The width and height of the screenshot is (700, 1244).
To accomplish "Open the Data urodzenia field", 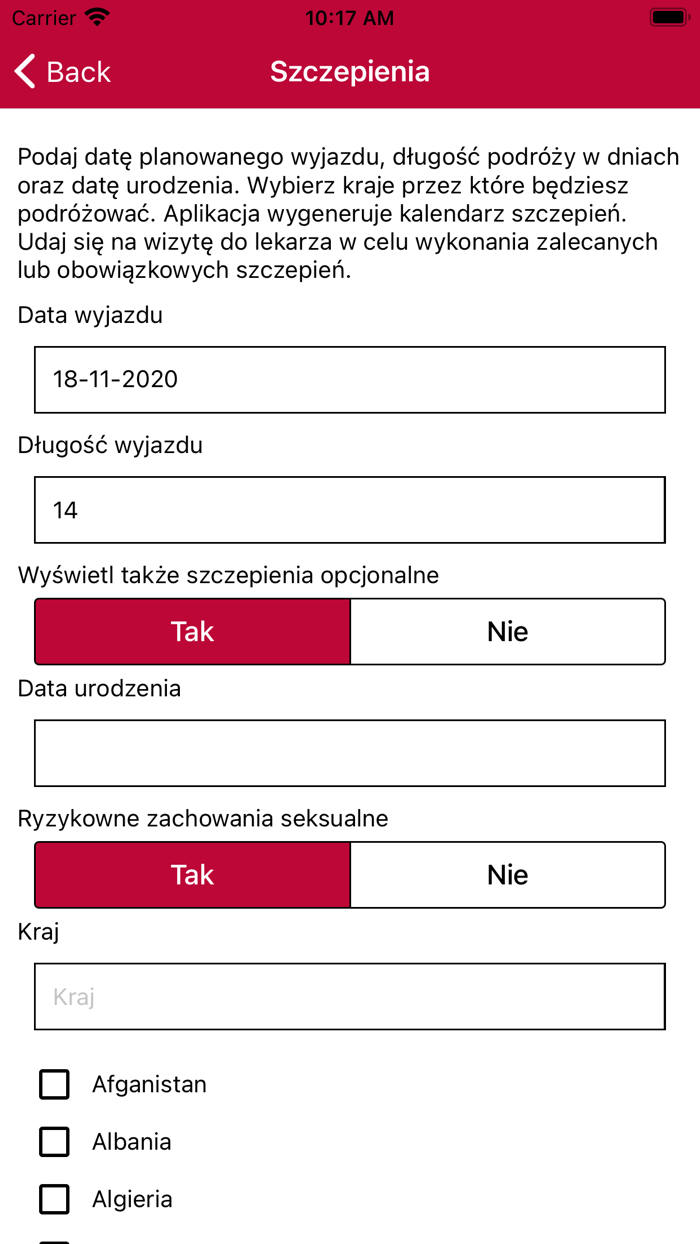I will coord(350,753).
